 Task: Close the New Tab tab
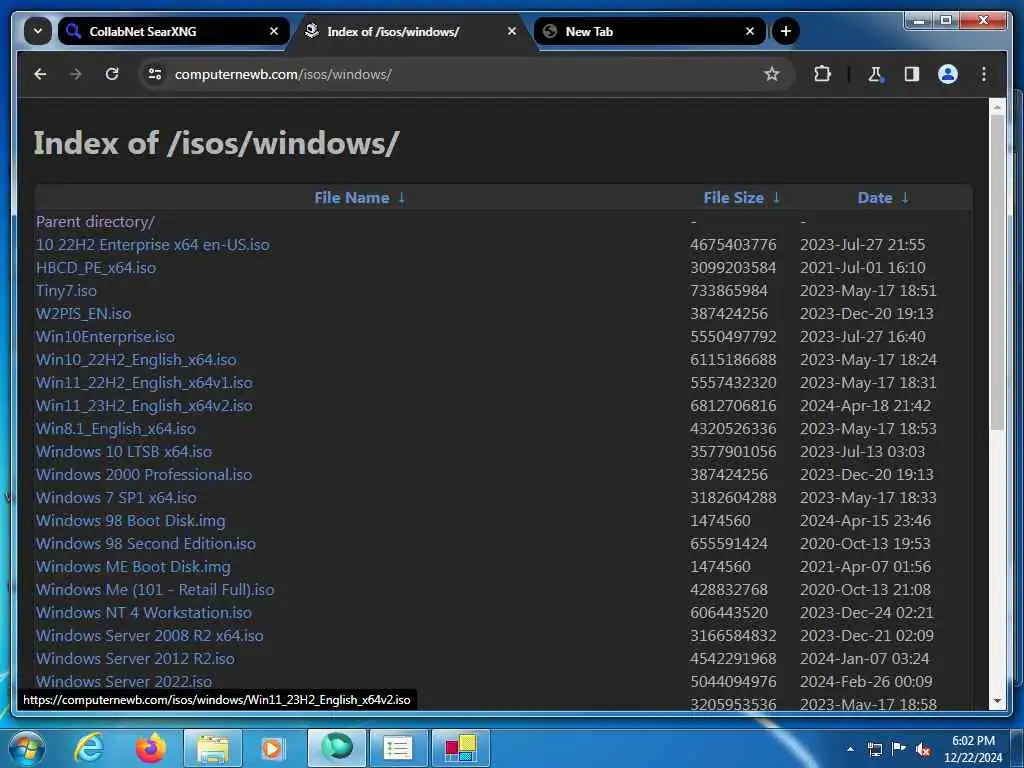pyautogui.click(x=750, y=31)
